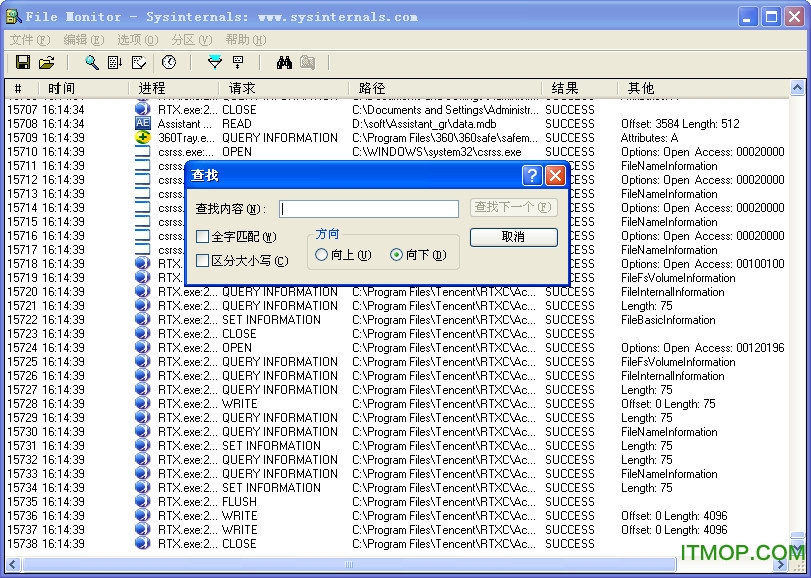The width and height of the screenshot is (811, 578).
Task: Open the 帮助 menu
Action: point(246,40)
